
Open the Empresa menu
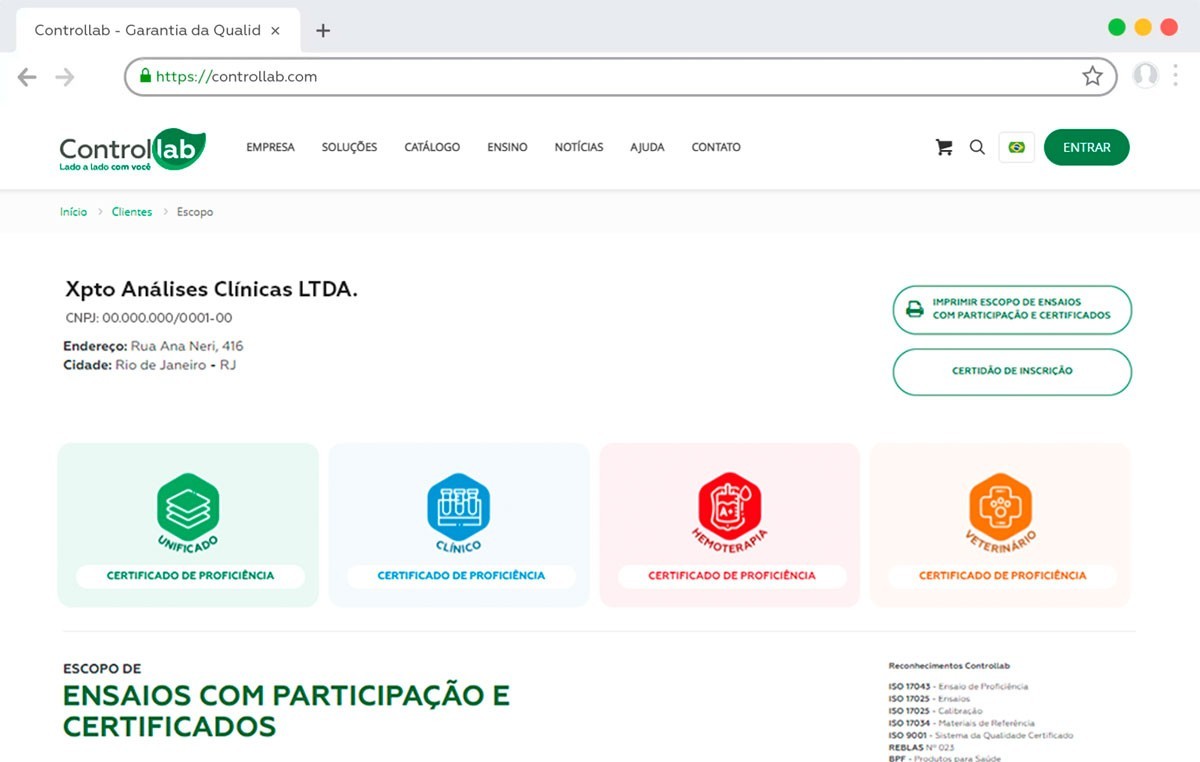[x=271, y=147]
